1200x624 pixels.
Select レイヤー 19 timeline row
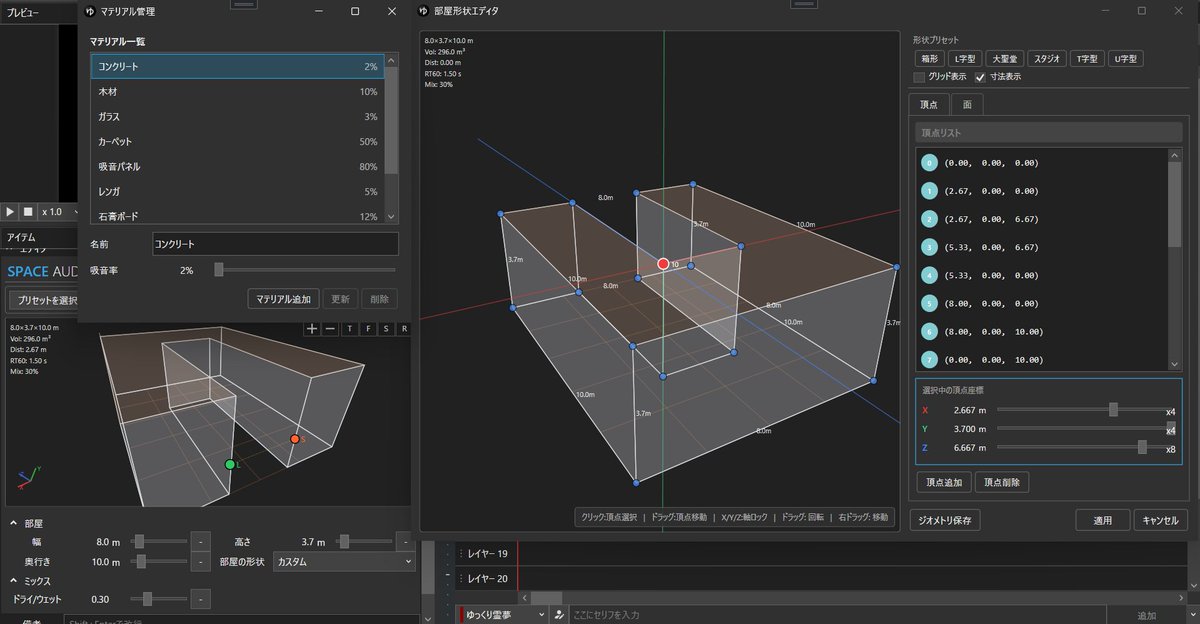[488, 554]
